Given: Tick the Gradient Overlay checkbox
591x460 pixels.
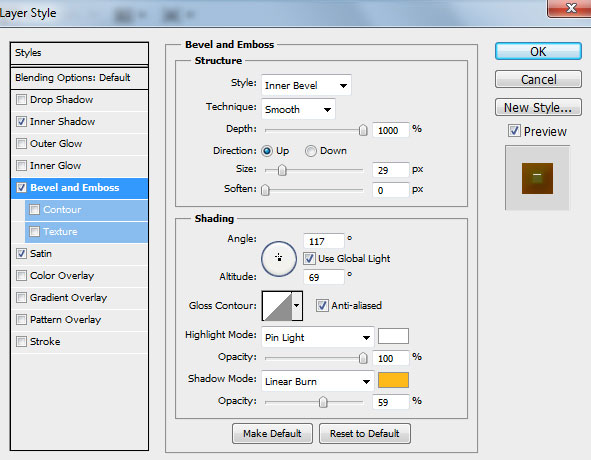Looking at the screenshot, I should (21, 297).
